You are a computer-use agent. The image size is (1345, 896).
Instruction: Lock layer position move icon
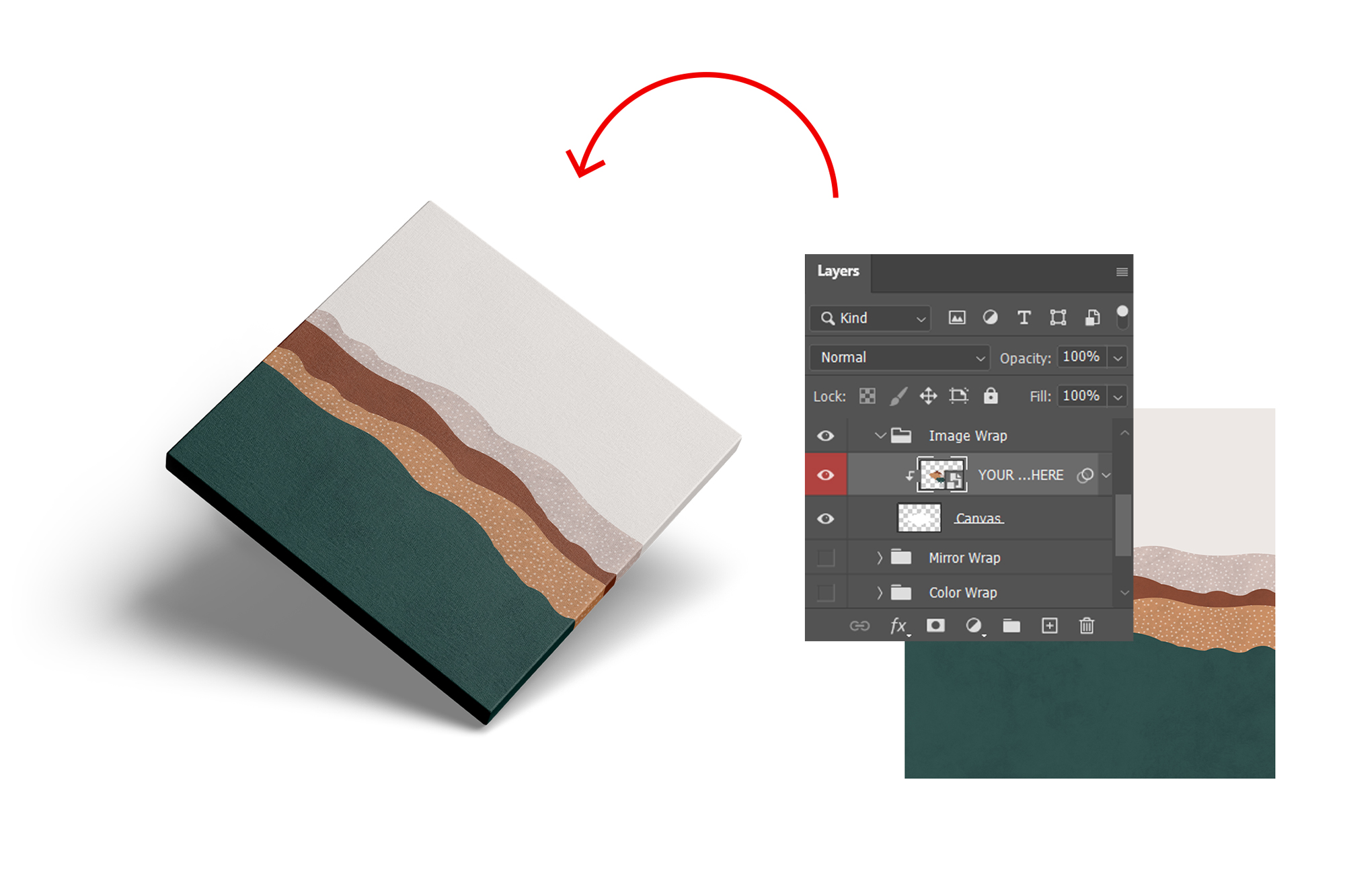coord(929,396)
